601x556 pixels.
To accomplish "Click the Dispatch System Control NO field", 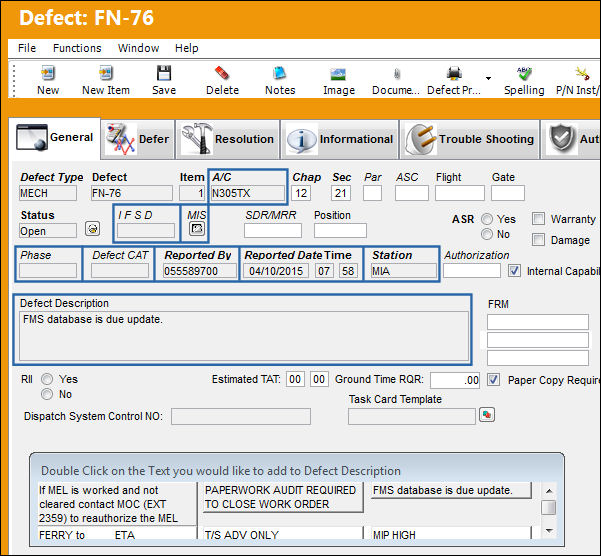I will pyautogui.click(x=241, y=417).
